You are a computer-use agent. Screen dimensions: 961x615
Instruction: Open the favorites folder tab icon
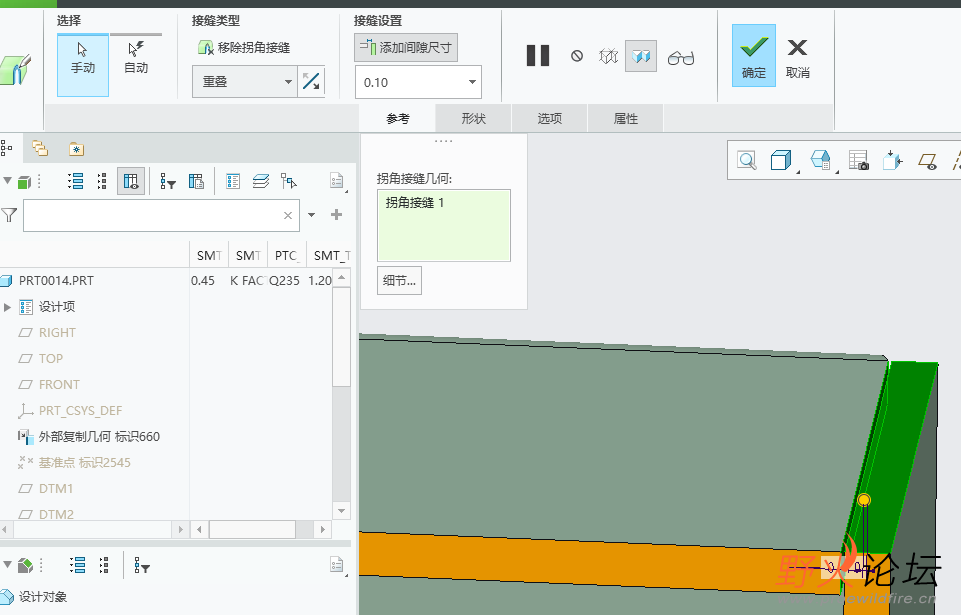click(x=76, y=149)
